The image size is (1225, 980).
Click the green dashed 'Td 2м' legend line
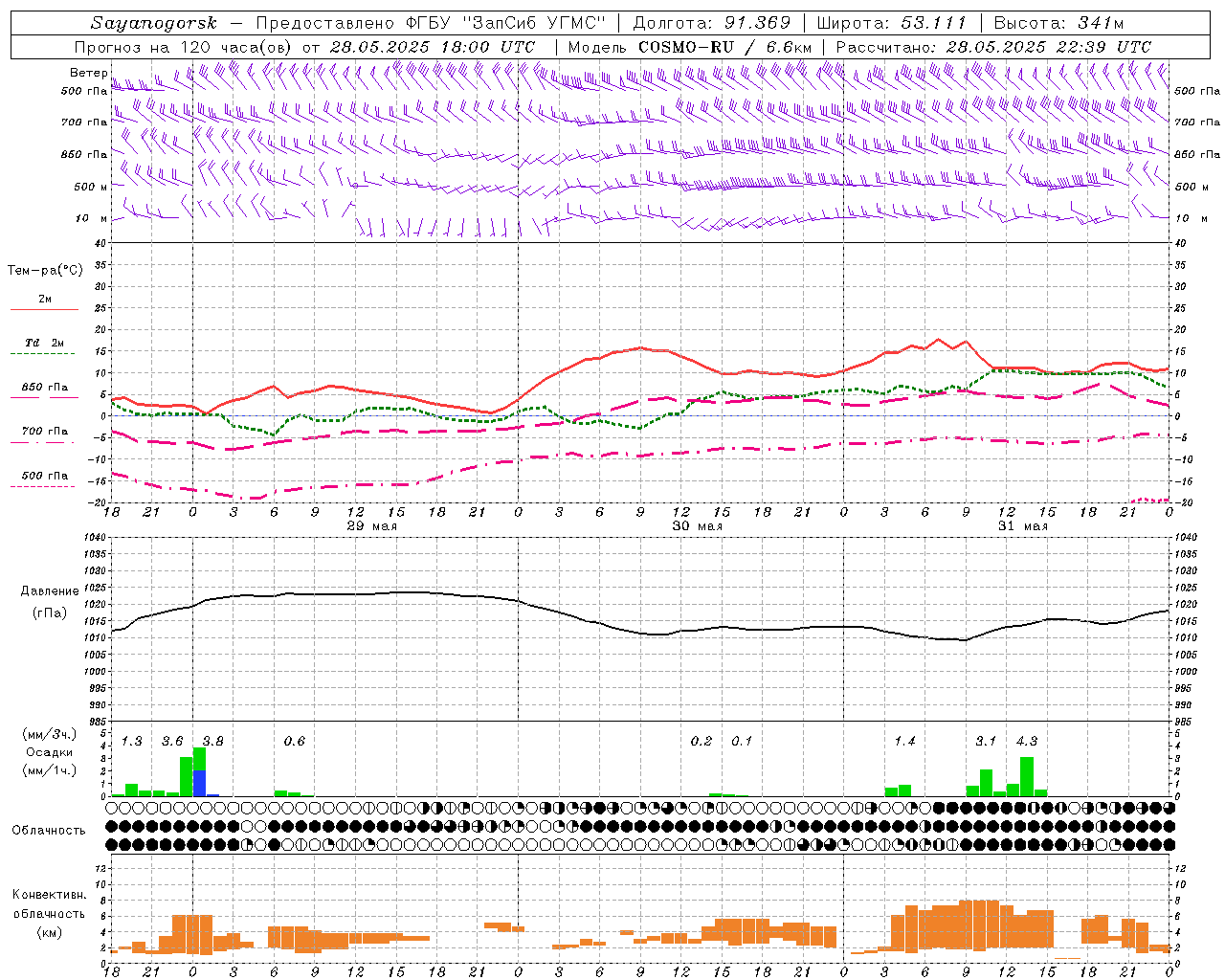pyautogui.click(x=42, y=354)
